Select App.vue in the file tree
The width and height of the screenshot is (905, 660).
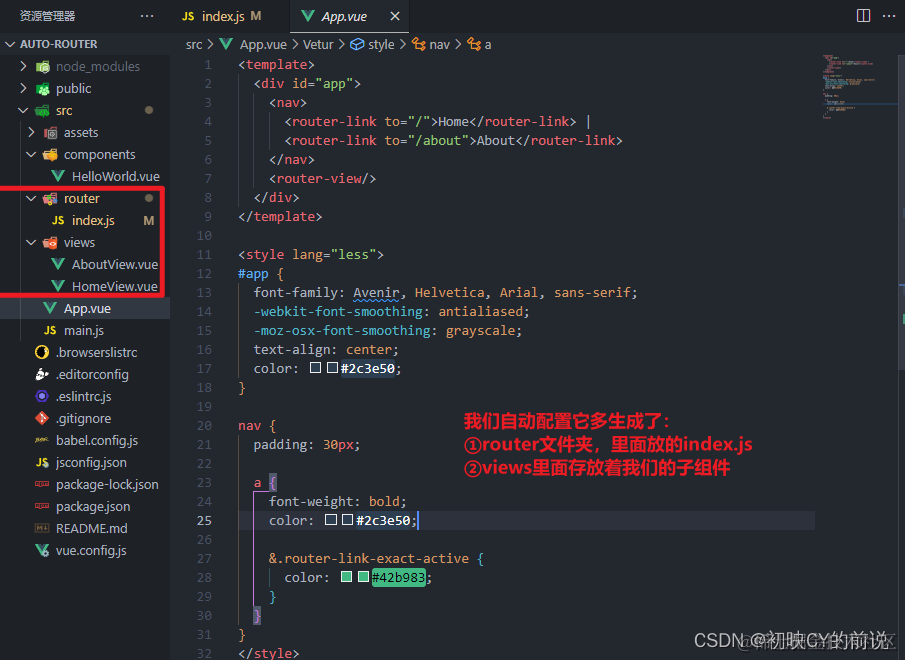click(x=85, y=309)
